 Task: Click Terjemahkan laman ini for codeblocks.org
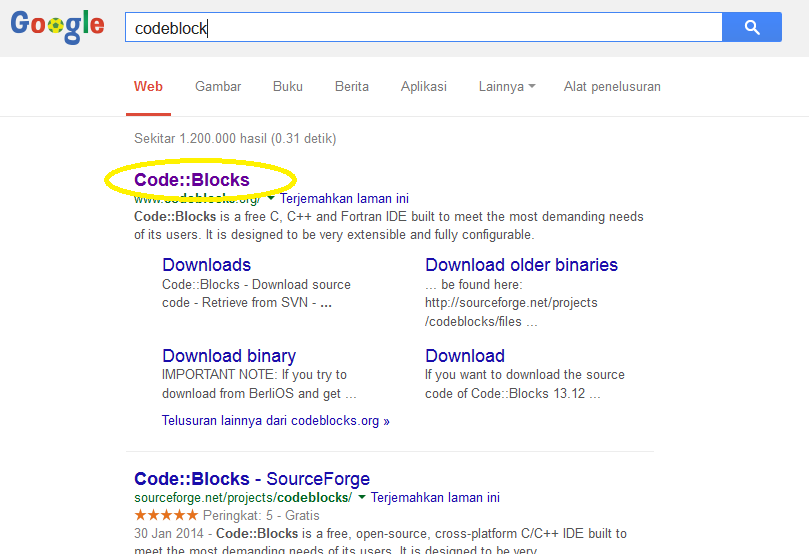tap(344, 199)
